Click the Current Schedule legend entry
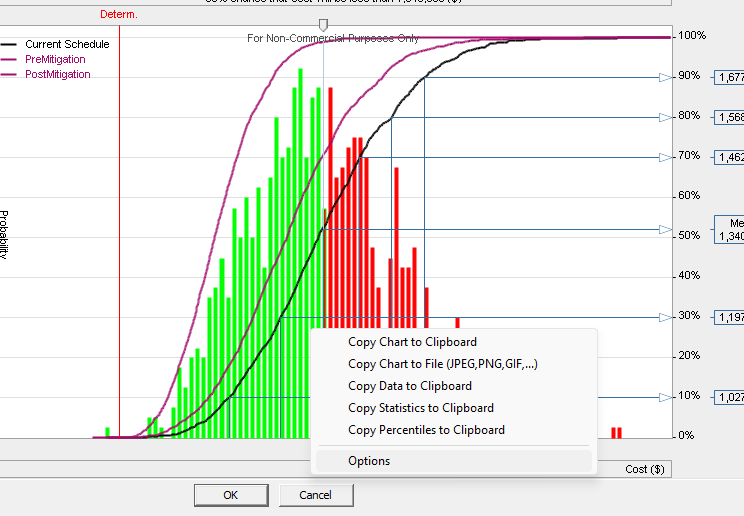Image resolution: width=744 pixels, height=516 pixels. (x=66, y=45)
